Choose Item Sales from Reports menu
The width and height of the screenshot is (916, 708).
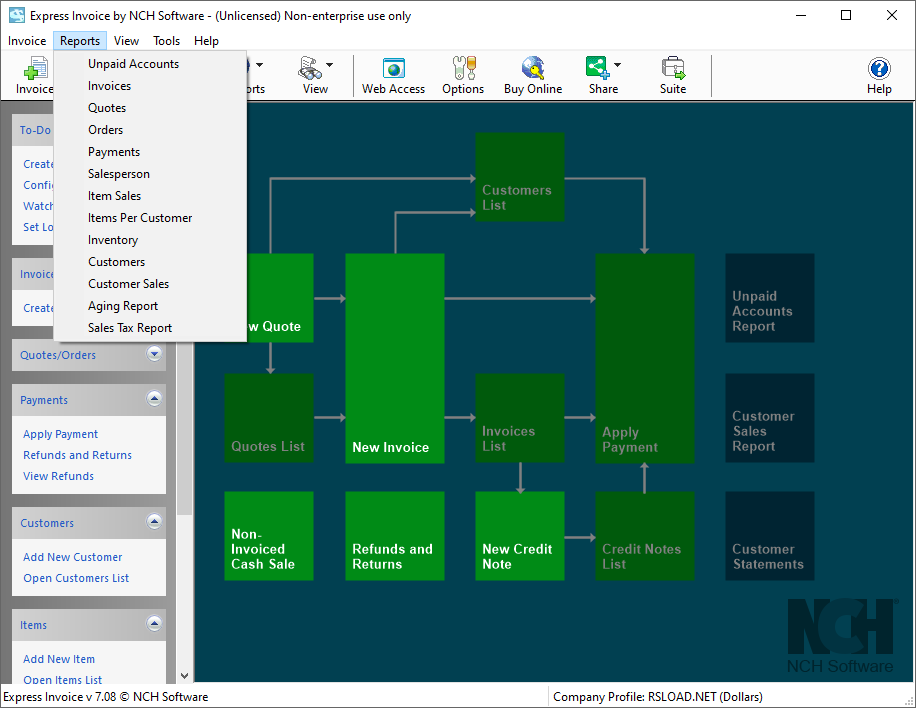point(150,196)
